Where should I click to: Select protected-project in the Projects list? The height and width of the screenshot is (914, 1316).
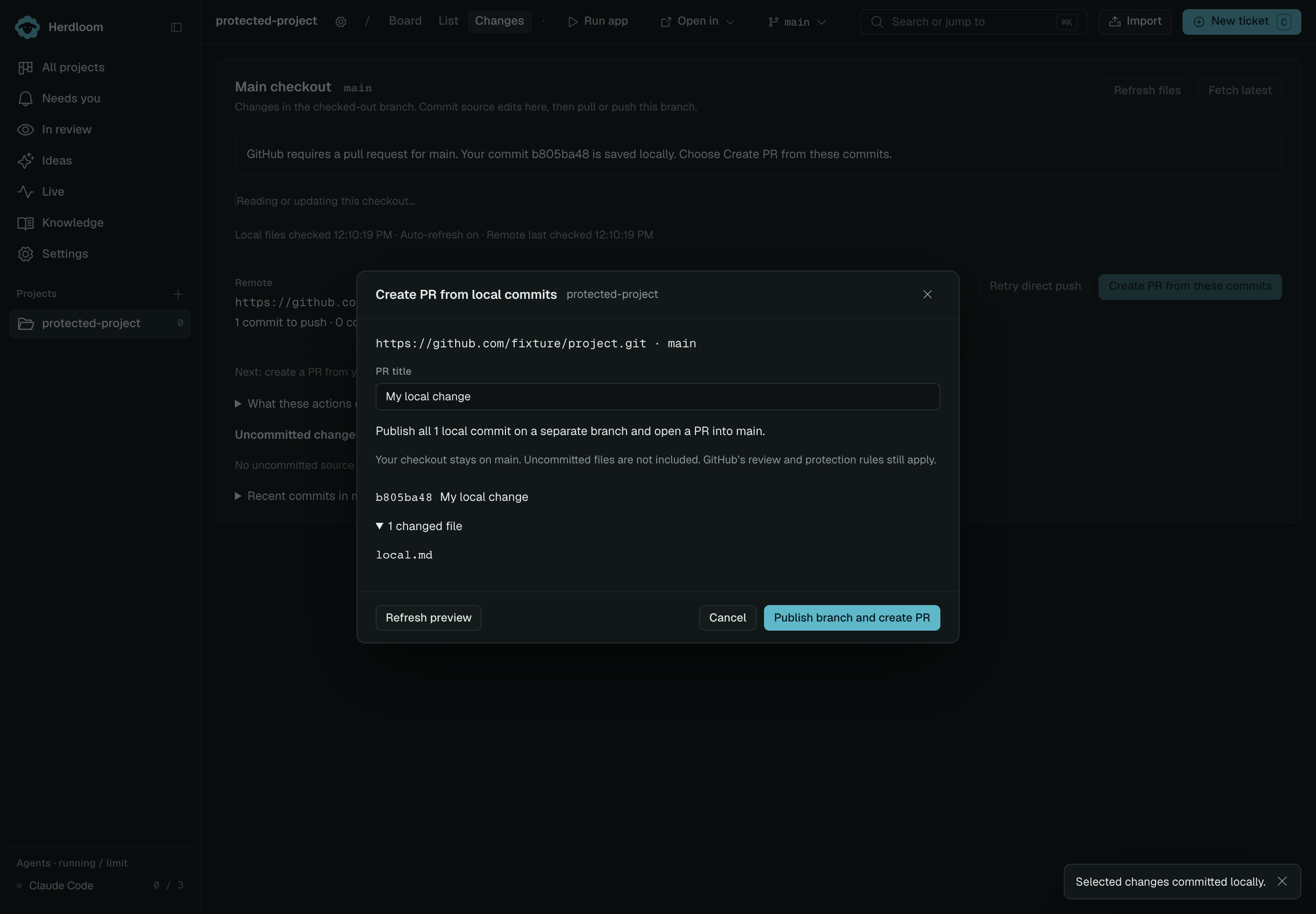click(100, 324)
